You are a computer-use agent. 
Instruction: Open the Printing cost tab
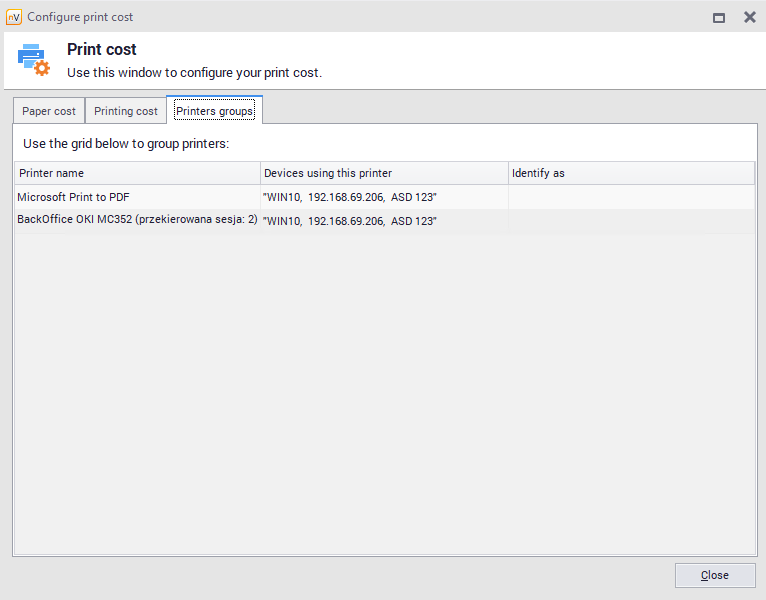coord(126,111)
